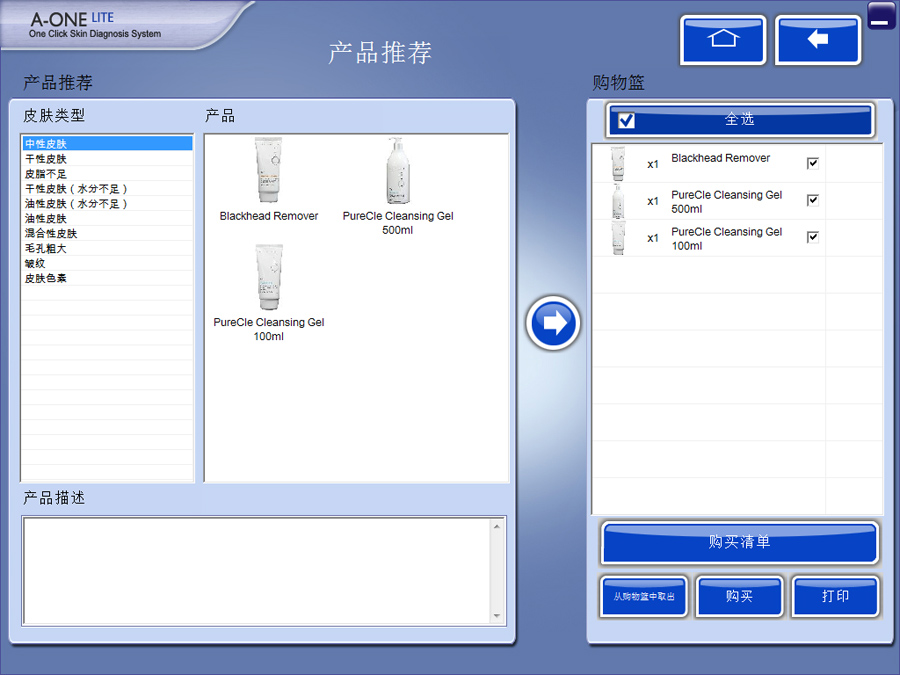This screenshot has width=900, height=675.
Task: Select the 毛孔粗大 list entry
Action: (107, 248)
